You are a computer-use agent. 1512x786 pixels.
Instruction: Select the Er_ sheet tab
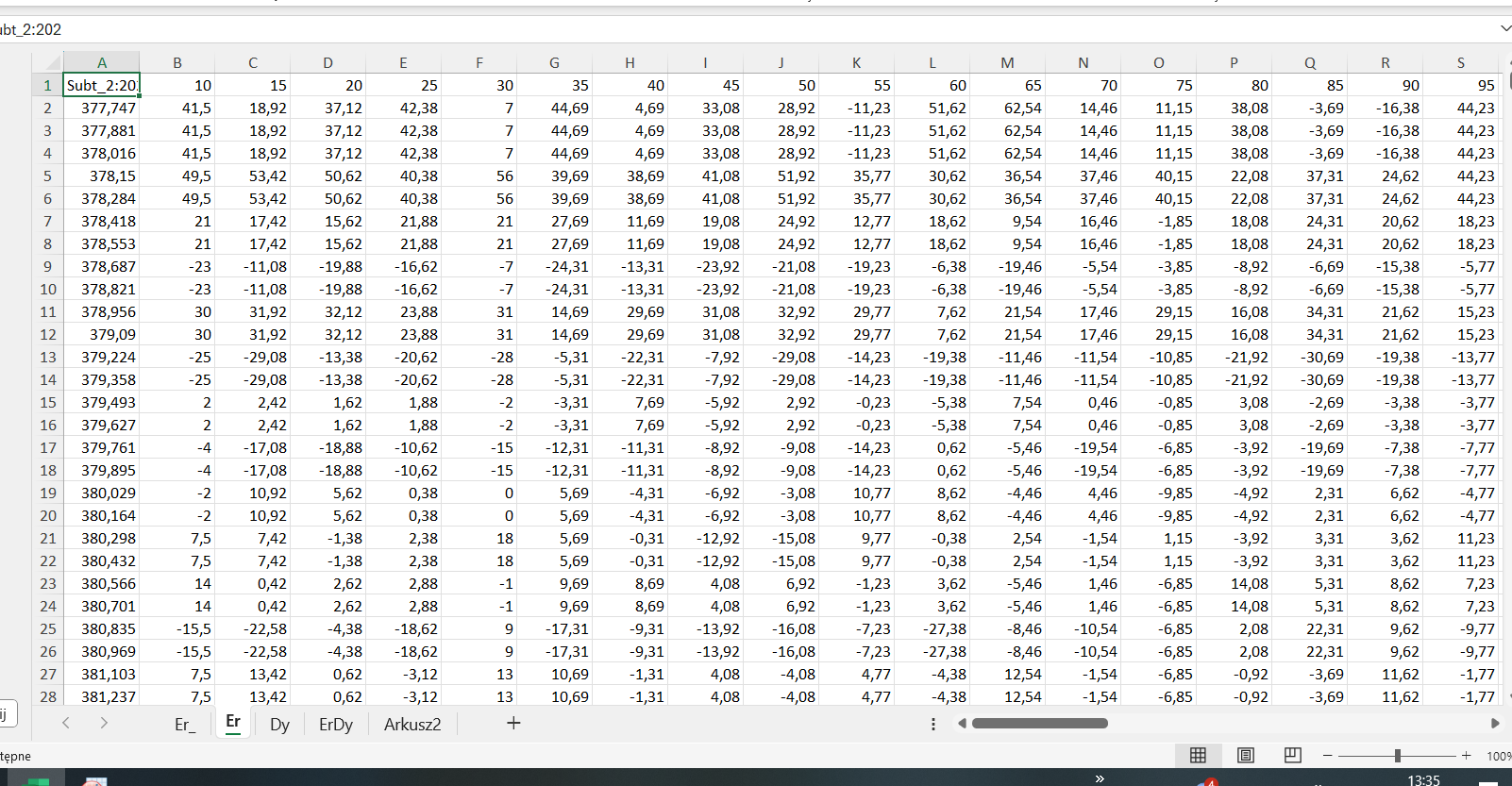click(185, 724)
